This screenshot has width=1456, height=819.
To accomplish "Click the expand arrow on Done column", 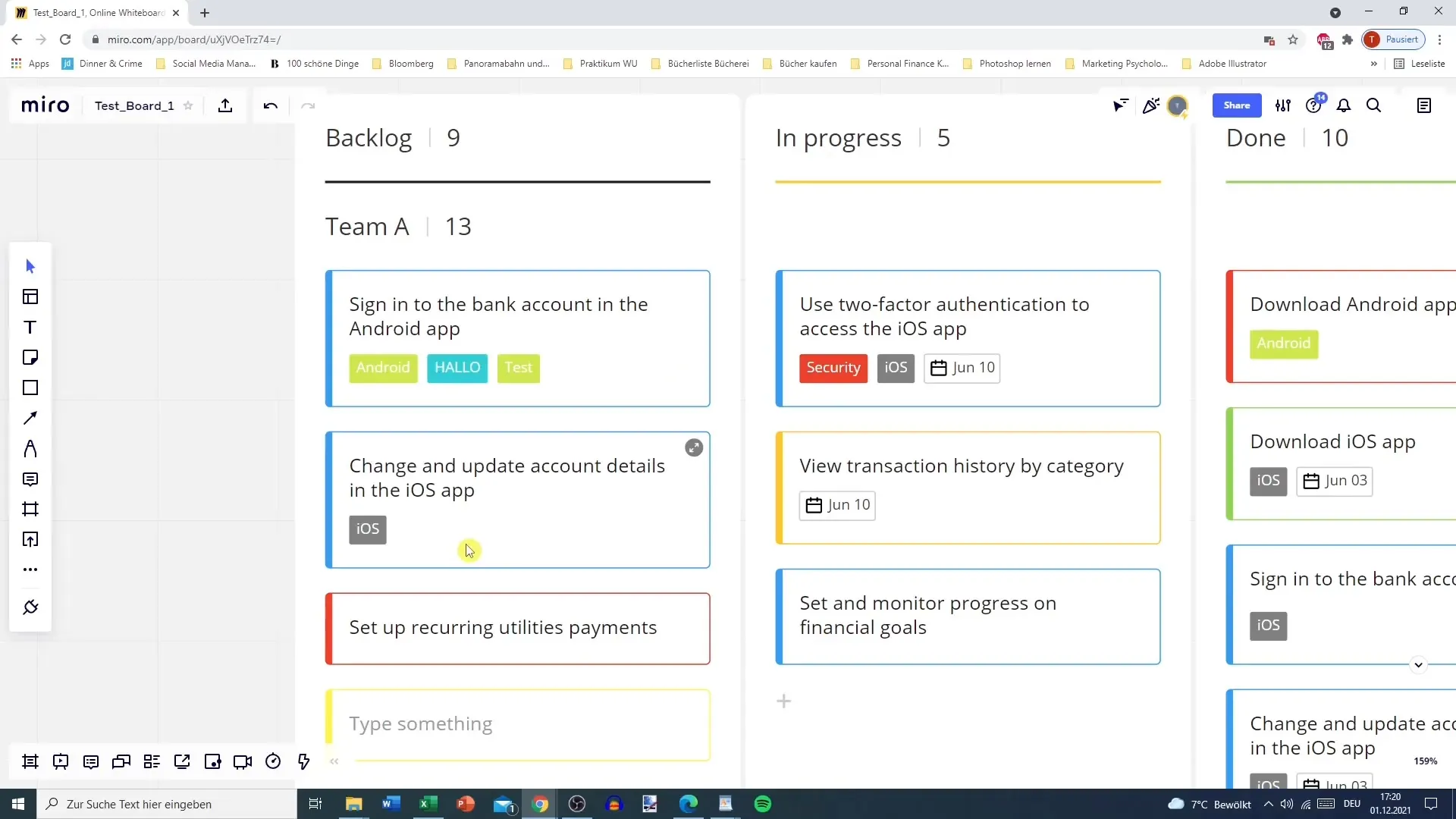I will coord(1419,664).
